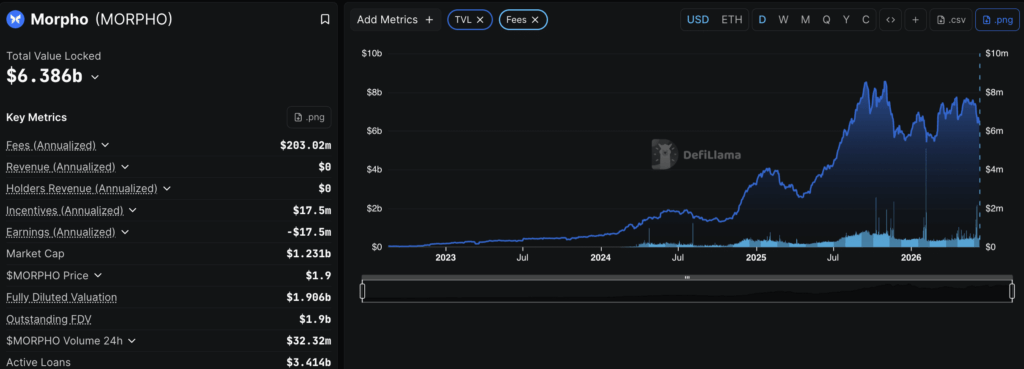Download Key Metrics as .png
Image resolution: width=1024 pixels, height=369 pixels.
(x=309, y=118)
